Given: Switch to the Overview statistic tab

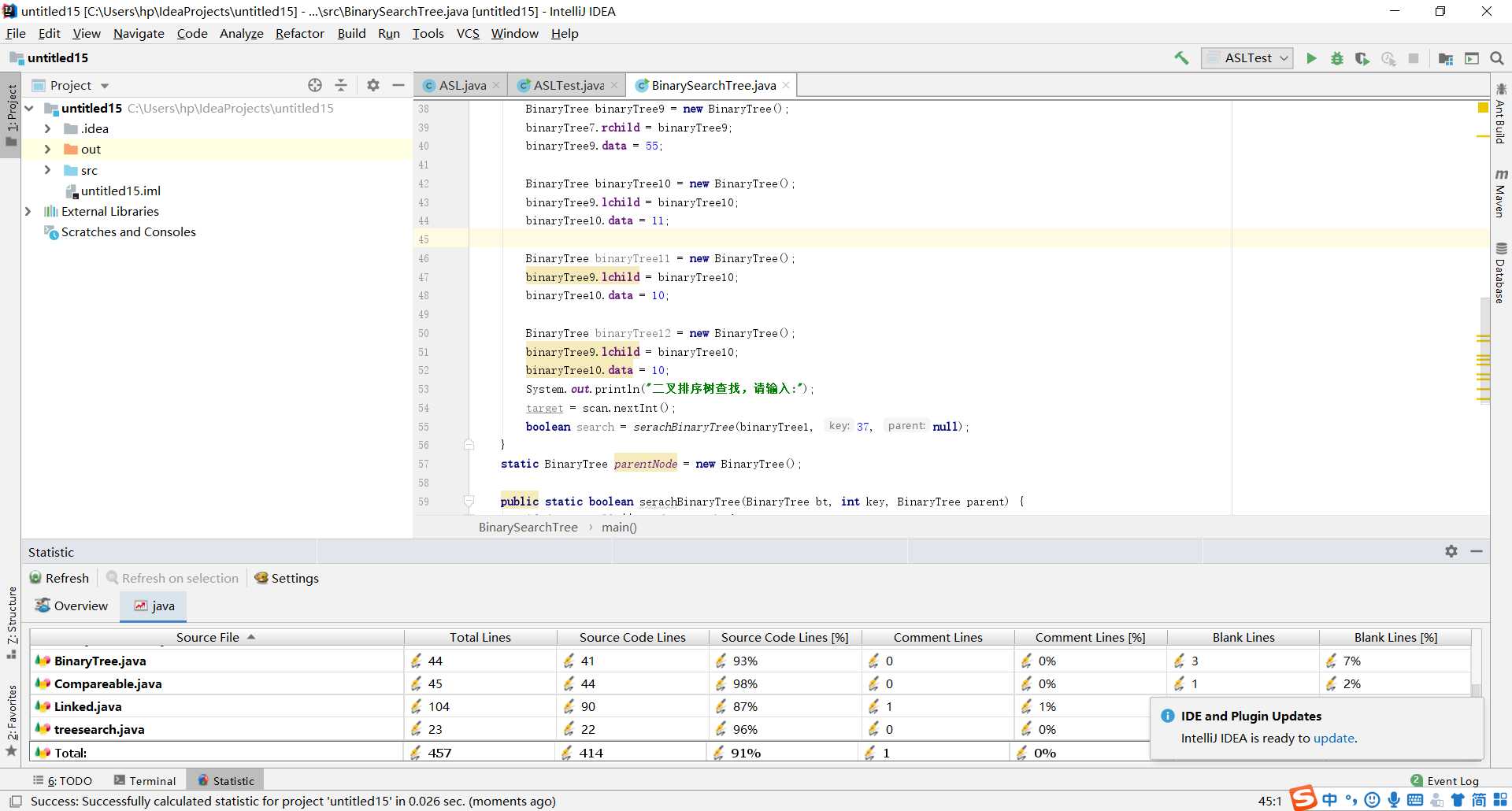Looking at the screenshot, I should (71, 605).
